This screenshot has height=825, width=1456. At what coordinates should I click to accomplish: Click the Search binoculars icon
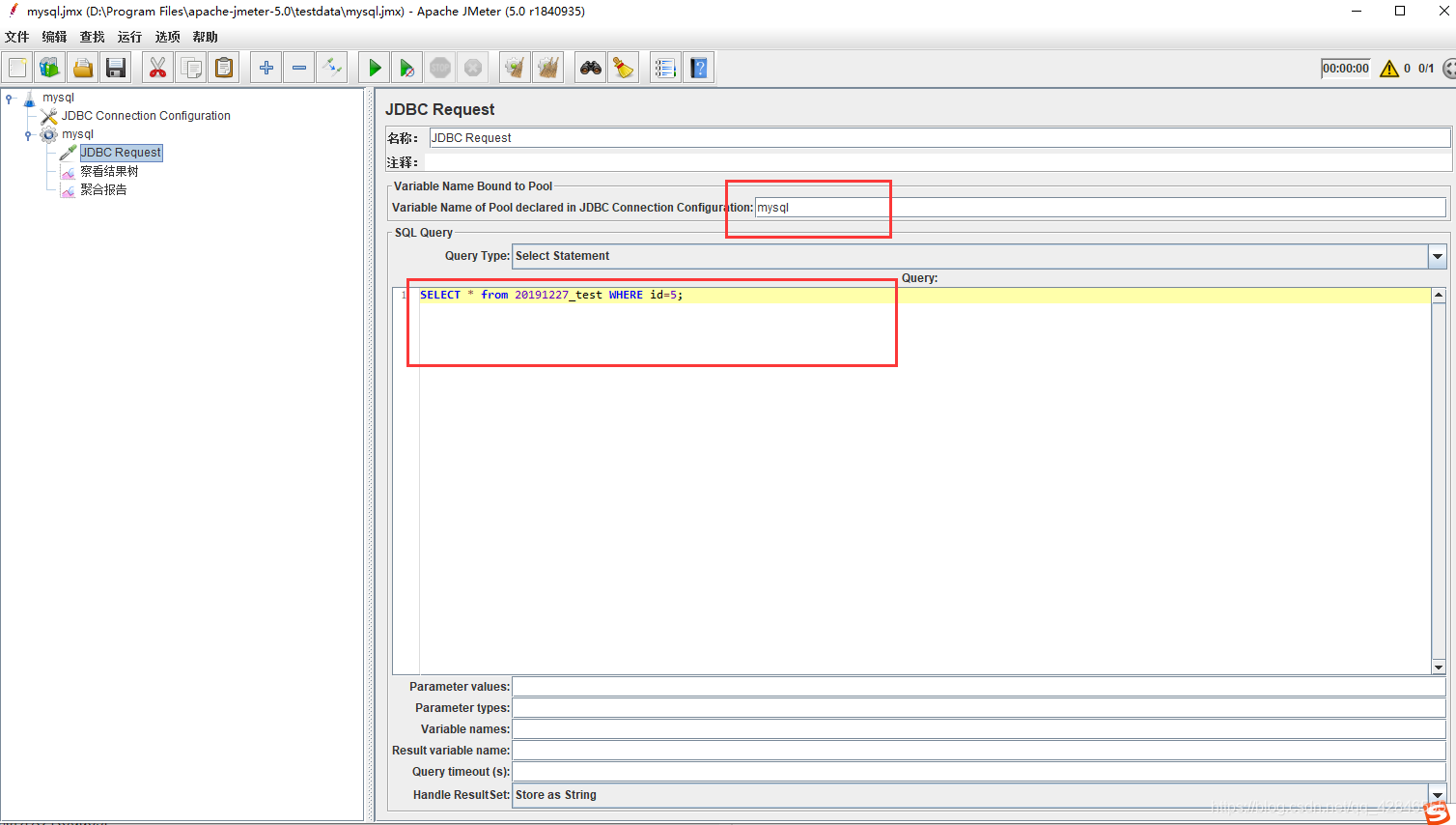click(x=591, y=68)
